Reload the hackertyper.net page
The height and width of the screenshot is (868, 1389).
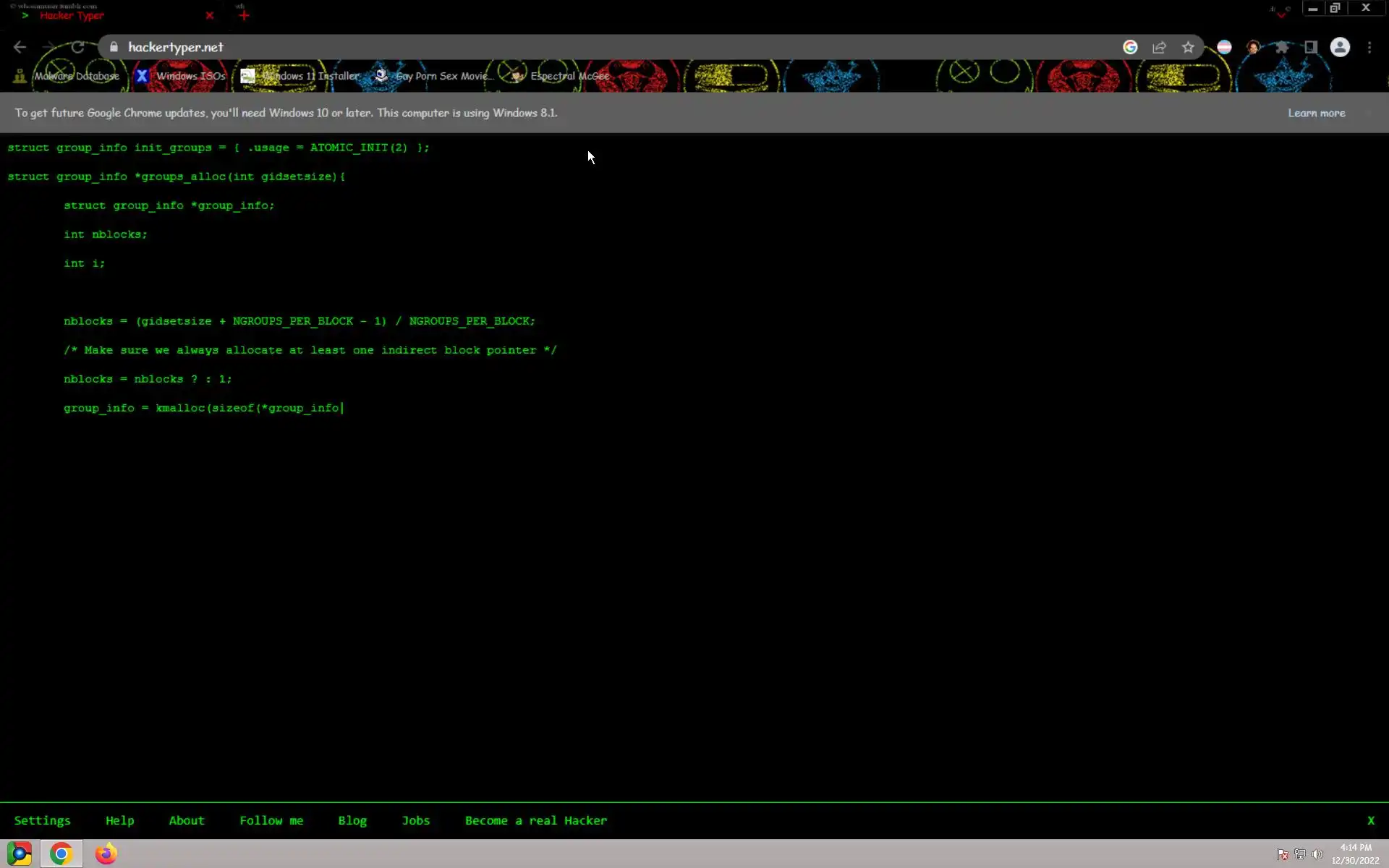pyautogui.click(x=77, y=47)
